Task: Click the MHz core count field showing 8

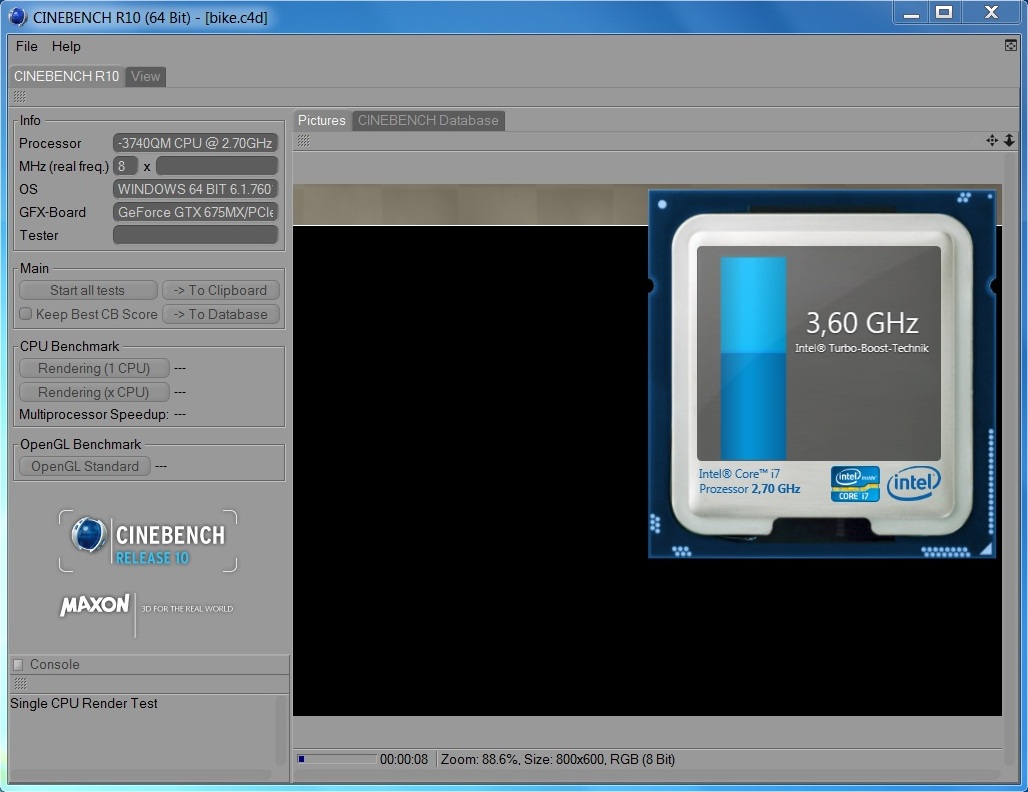Action: (125, 166)
